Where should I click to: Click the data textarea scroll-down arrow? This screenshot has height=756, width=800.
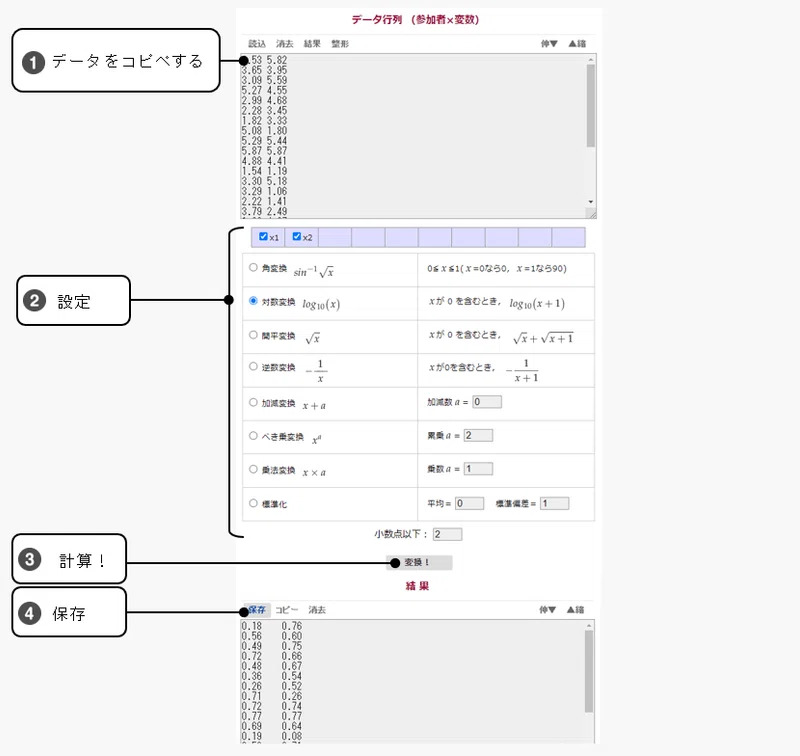click(591, 202)
